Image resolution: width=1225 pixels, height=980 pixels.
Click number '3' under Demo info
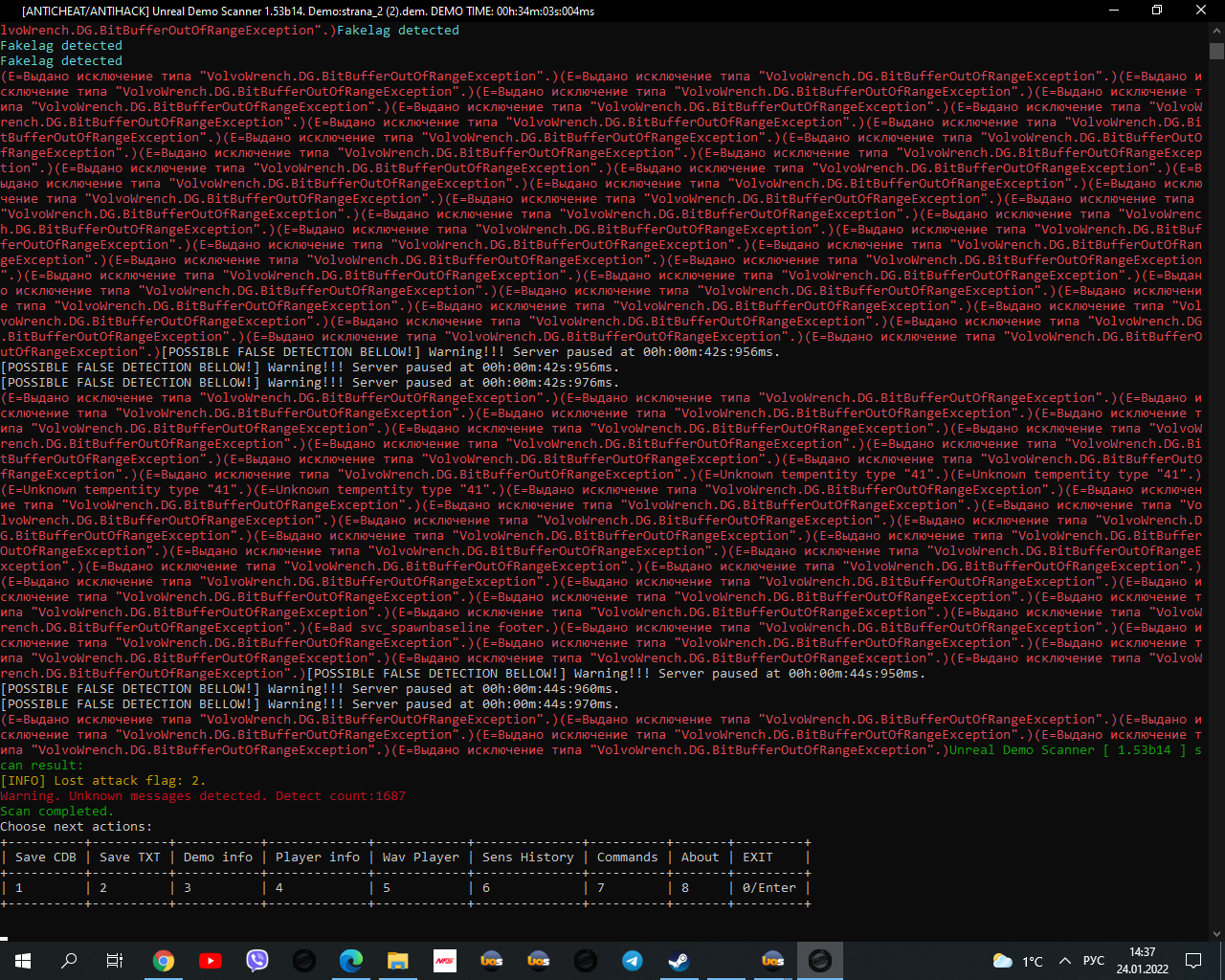pyautogui.click(x=188, y=888)
